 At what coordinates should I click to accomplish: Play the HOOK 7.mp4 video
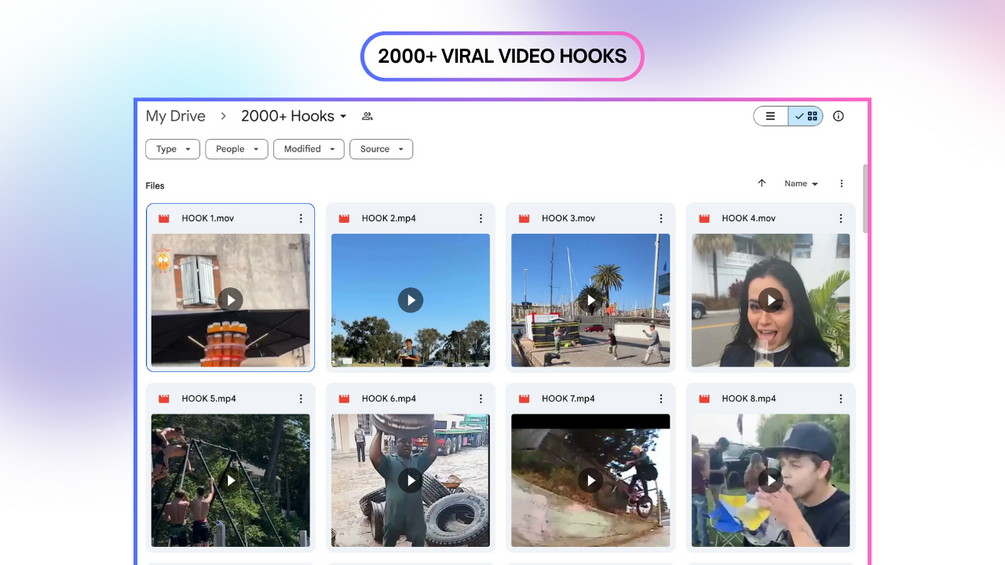point(590,480)
